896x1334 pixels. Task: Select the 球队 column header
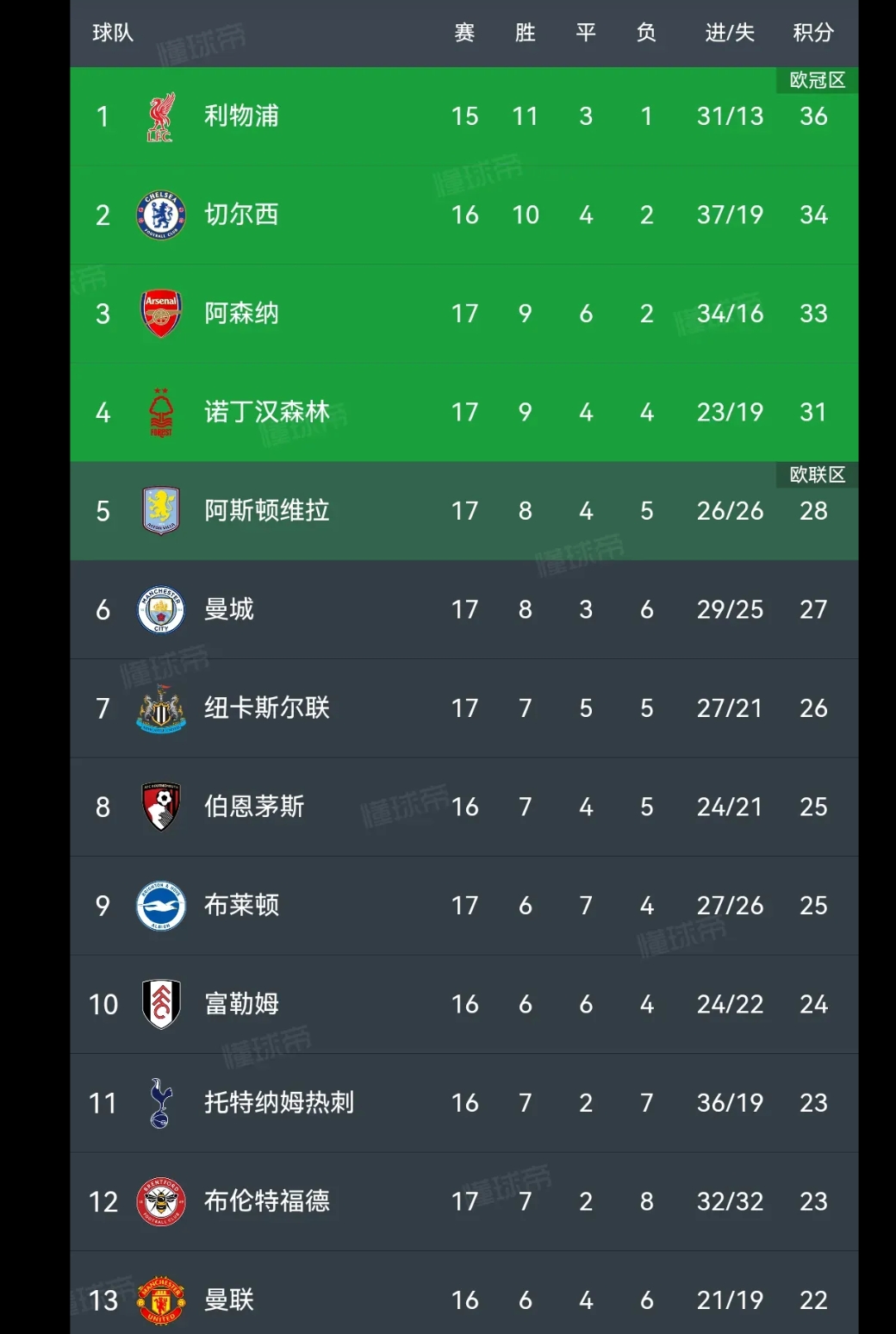pos(113,33)
